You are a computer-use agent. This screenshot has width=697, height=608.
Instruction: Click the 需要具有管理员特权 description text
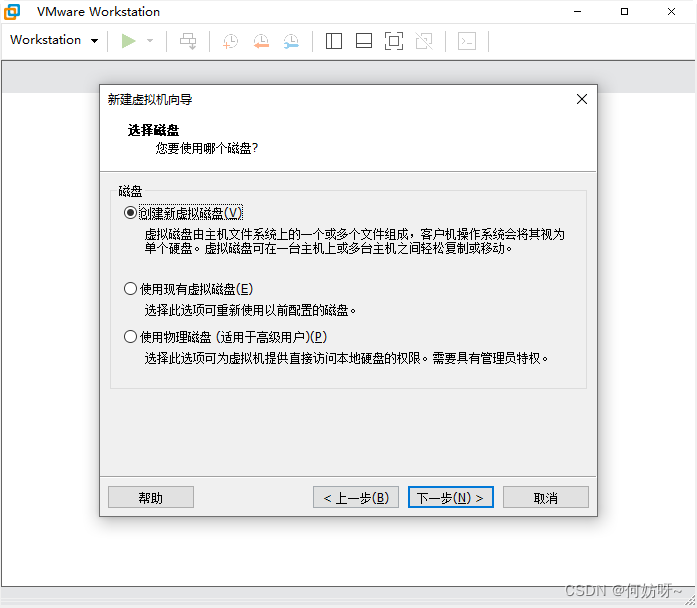[x=490, y=358]
